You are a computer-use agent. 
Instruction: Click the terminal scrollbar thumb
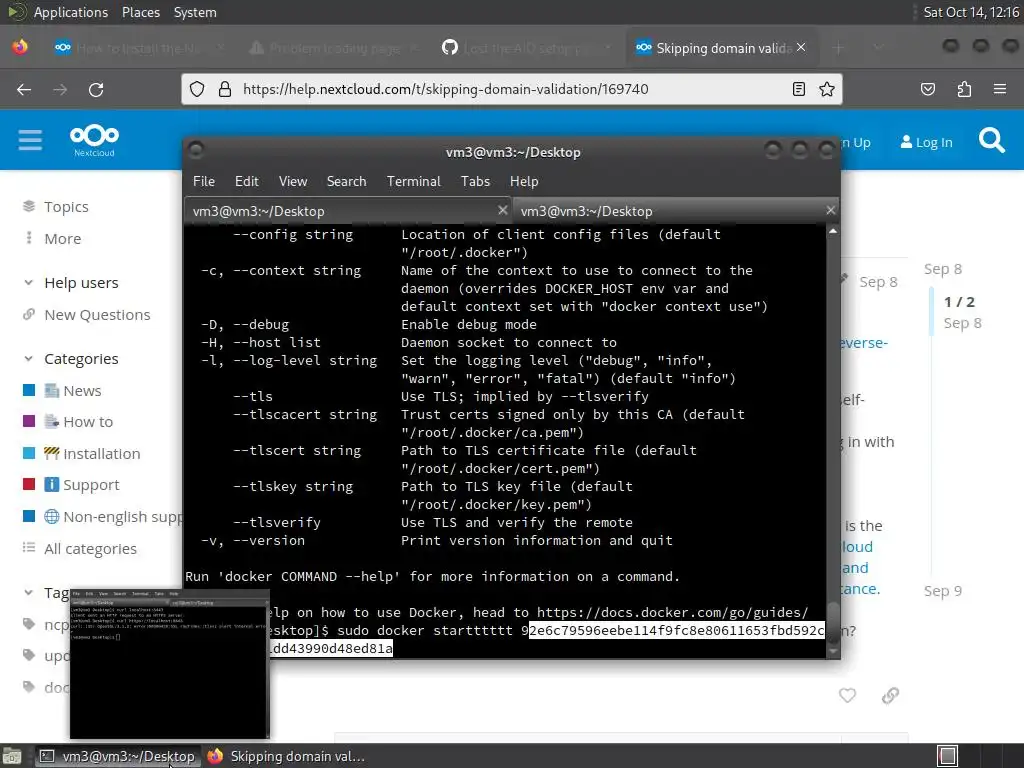(833, 622)
